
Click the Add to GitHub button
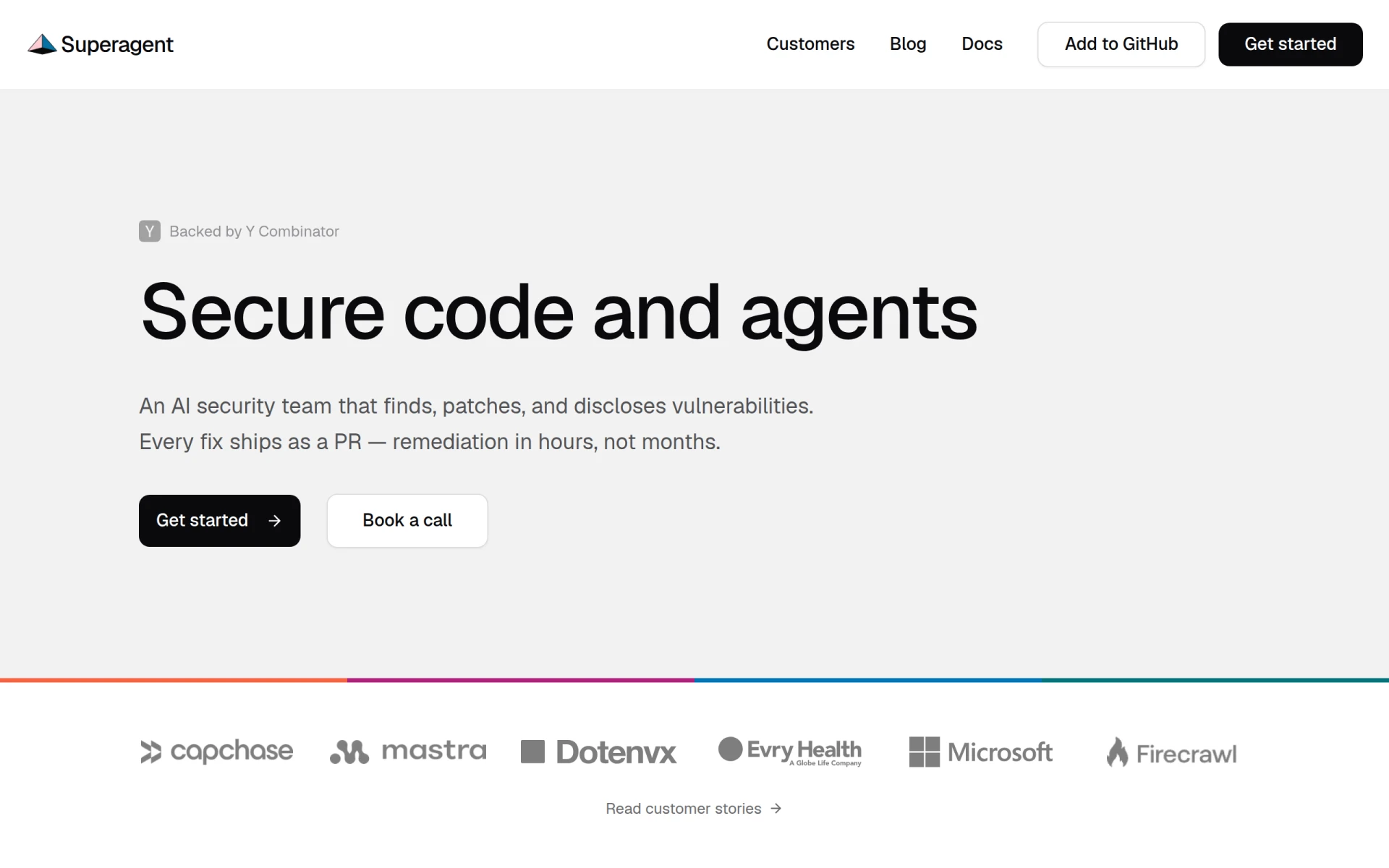(x=1121, y=44)
